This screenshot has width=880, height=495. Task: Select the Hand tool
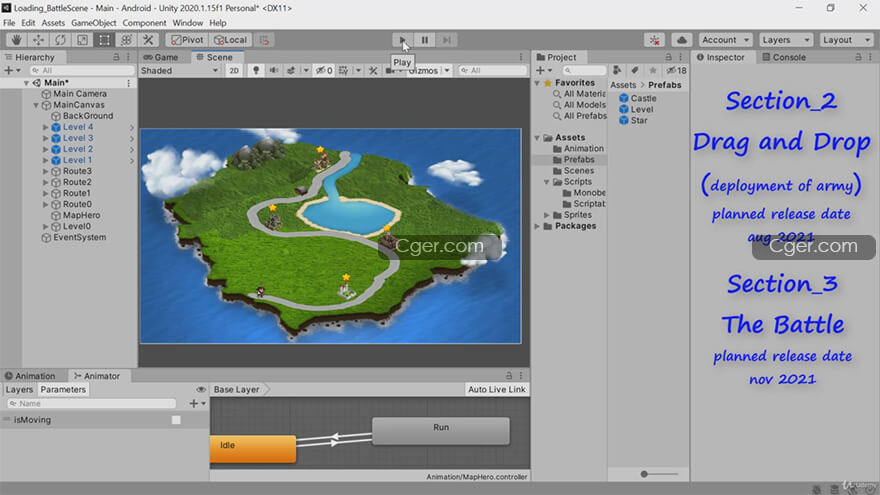16,40
